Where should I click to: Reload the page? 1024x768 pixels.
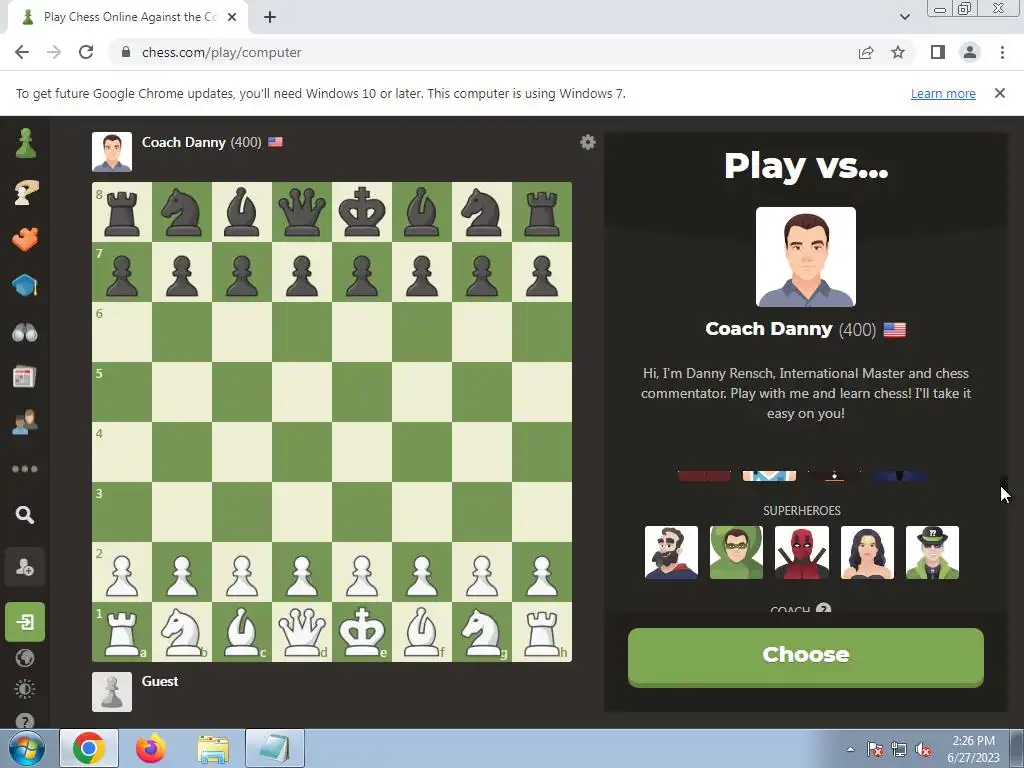click(86, 52)
